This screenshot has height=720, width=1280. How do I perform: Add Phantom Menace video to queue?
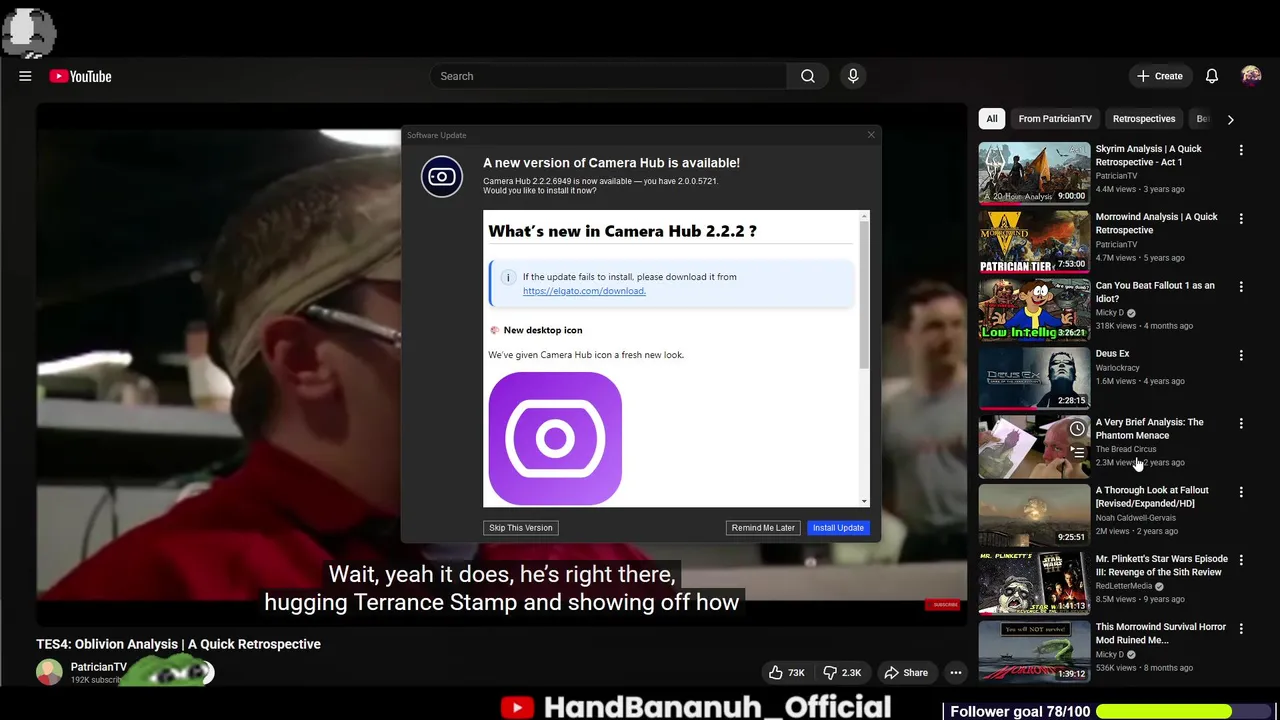[x=1077, y=453]
